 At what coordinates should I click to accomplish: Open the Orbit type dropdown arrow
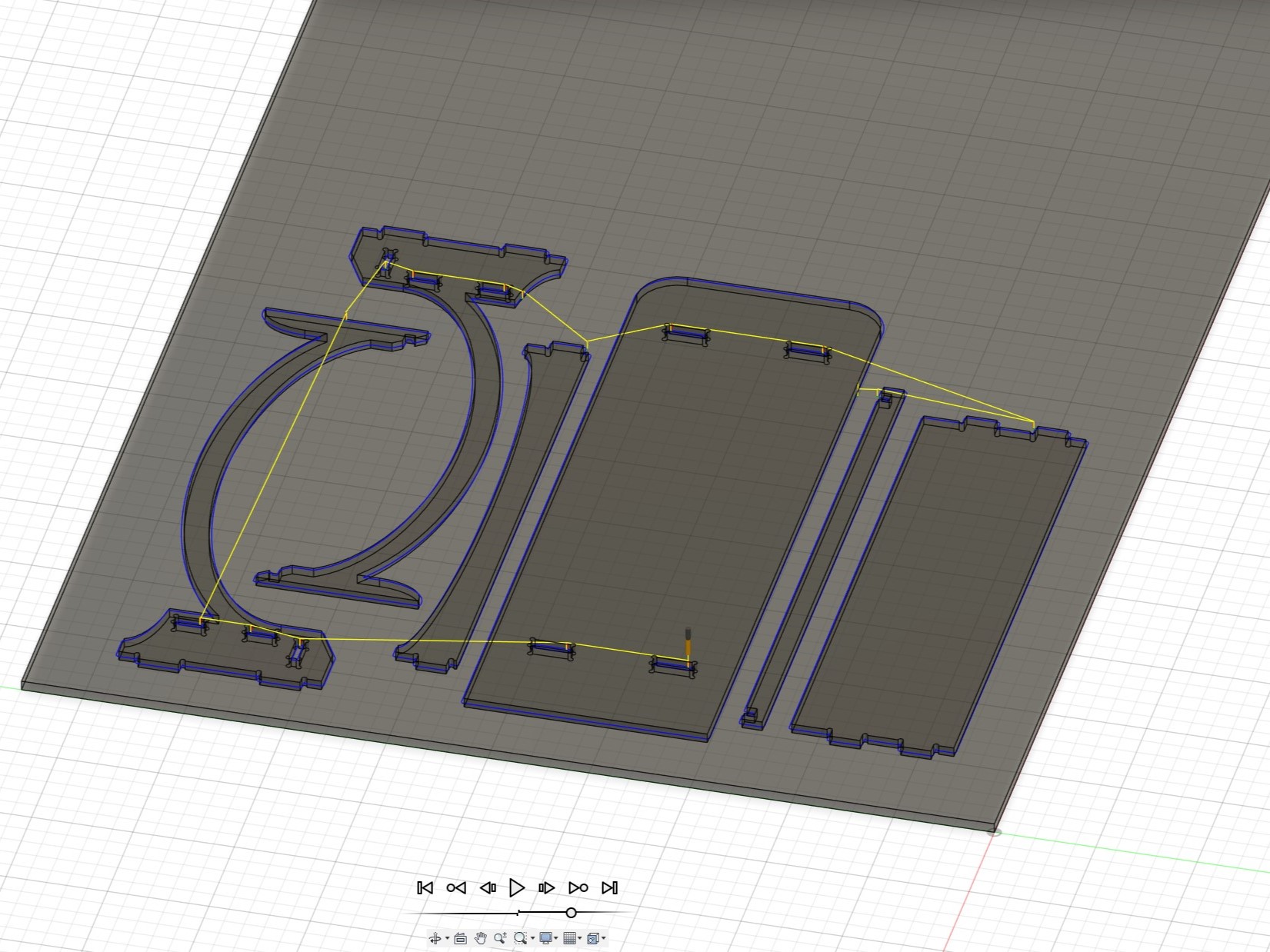coord(447,938)
